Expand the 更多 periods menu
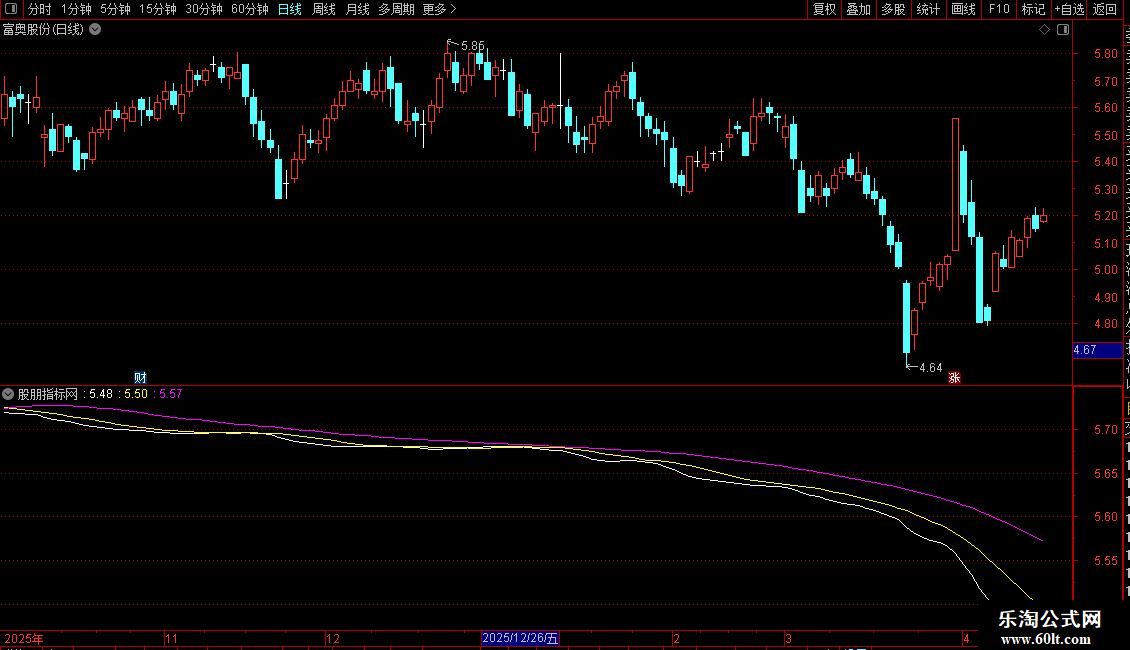 (440, 9)
